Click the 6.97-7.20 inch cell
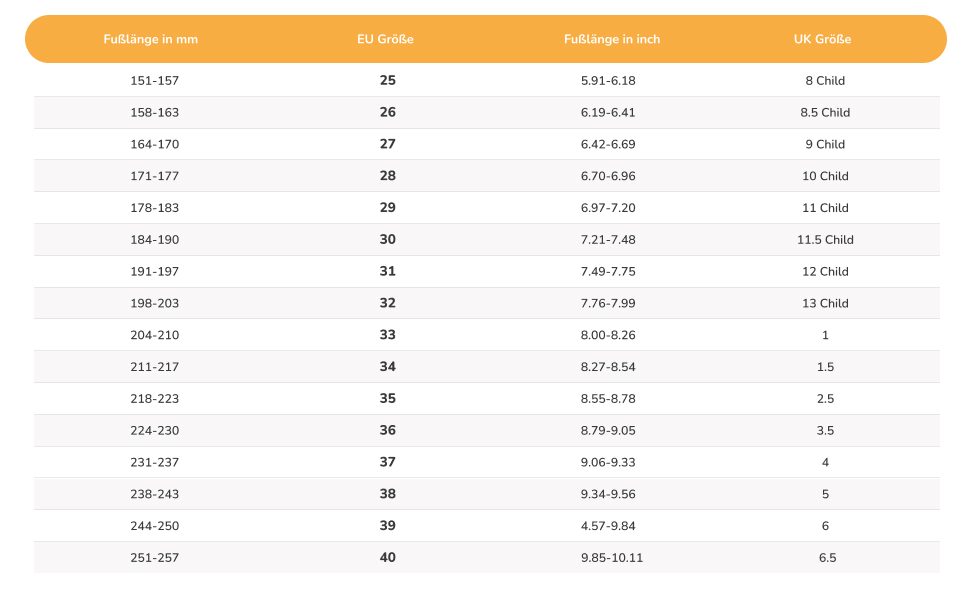 (608, 208)
